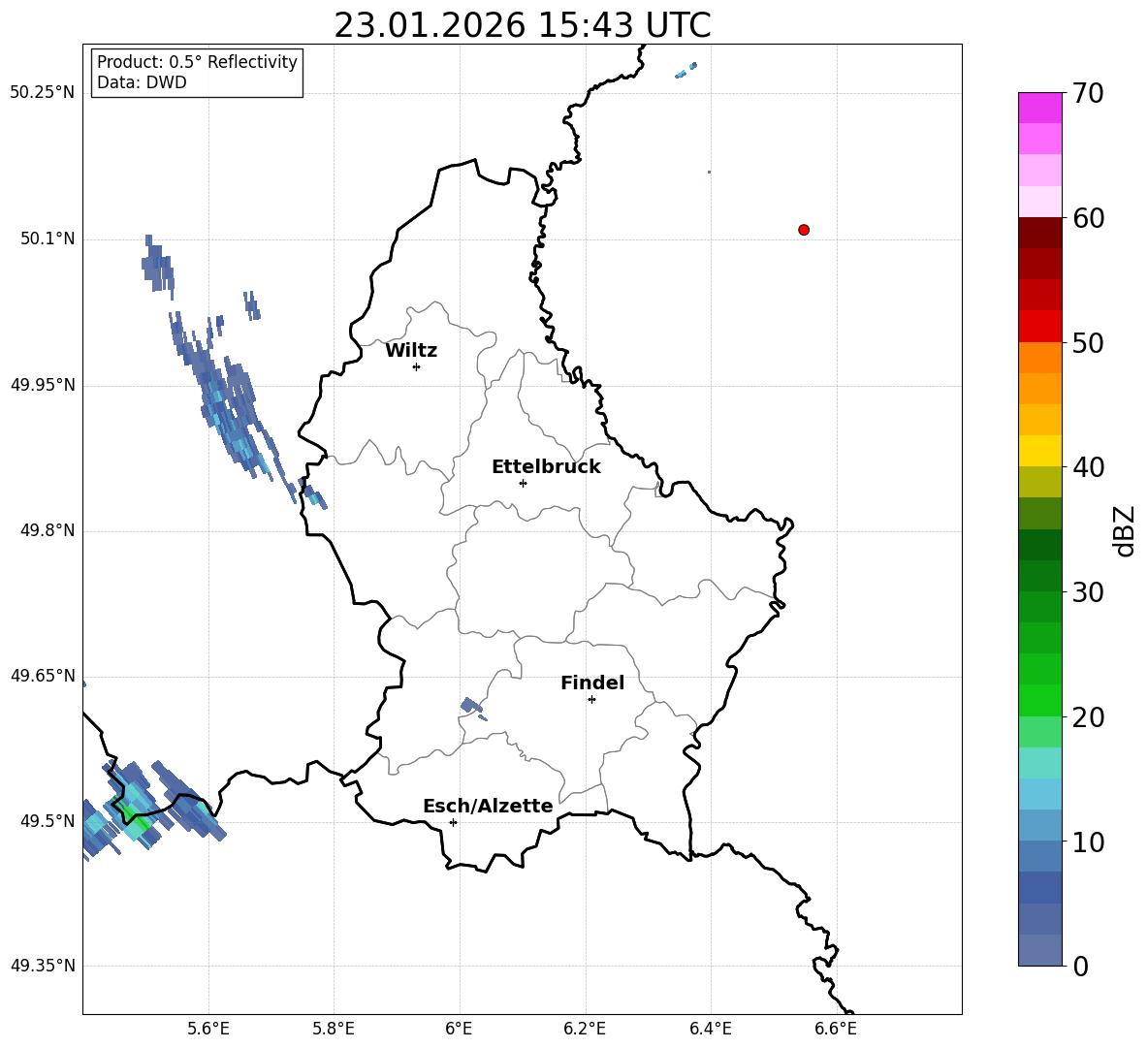The image size is (1148, 1048).
Task: Click the 50.1°N latitude label
Action: point(48,239)
